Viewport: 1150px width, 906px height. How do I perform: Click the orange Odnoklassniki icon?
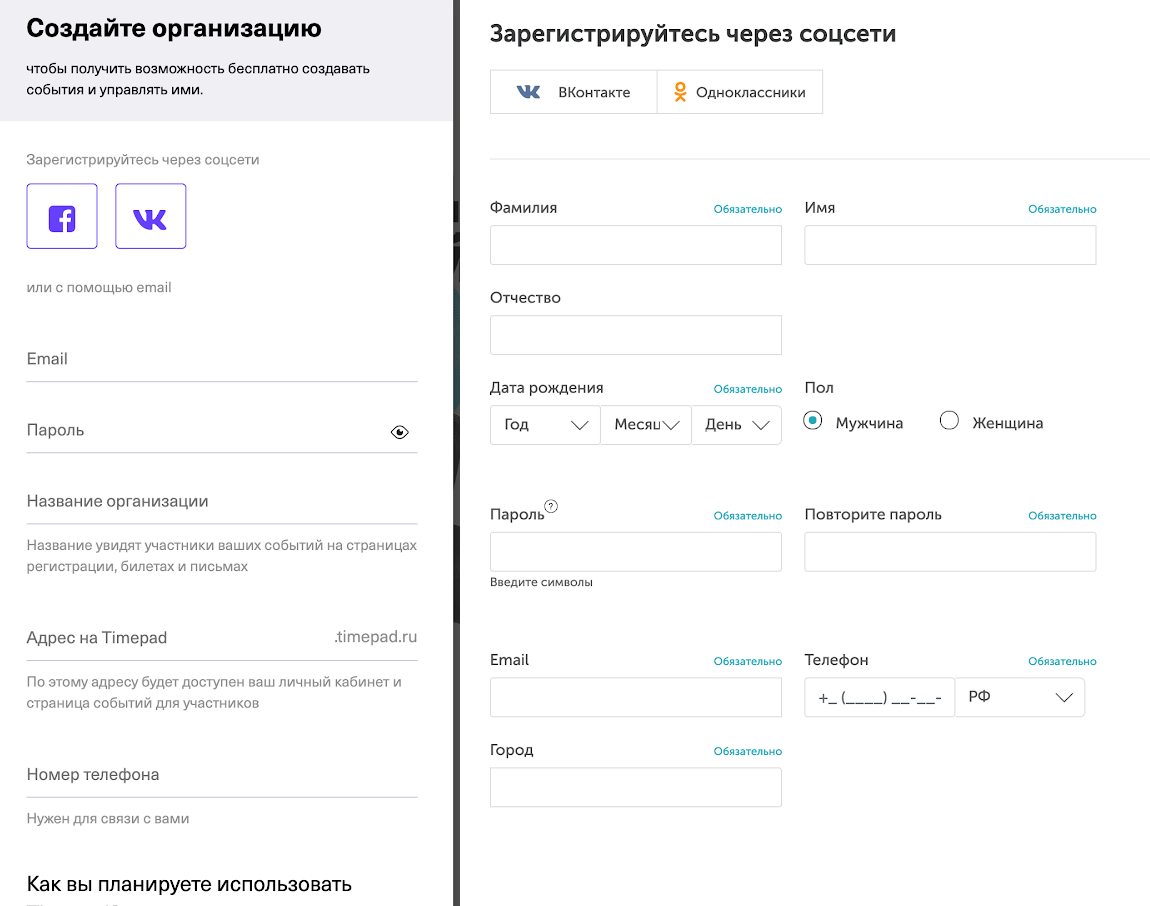pyautogui.click(x=679, y=91)
